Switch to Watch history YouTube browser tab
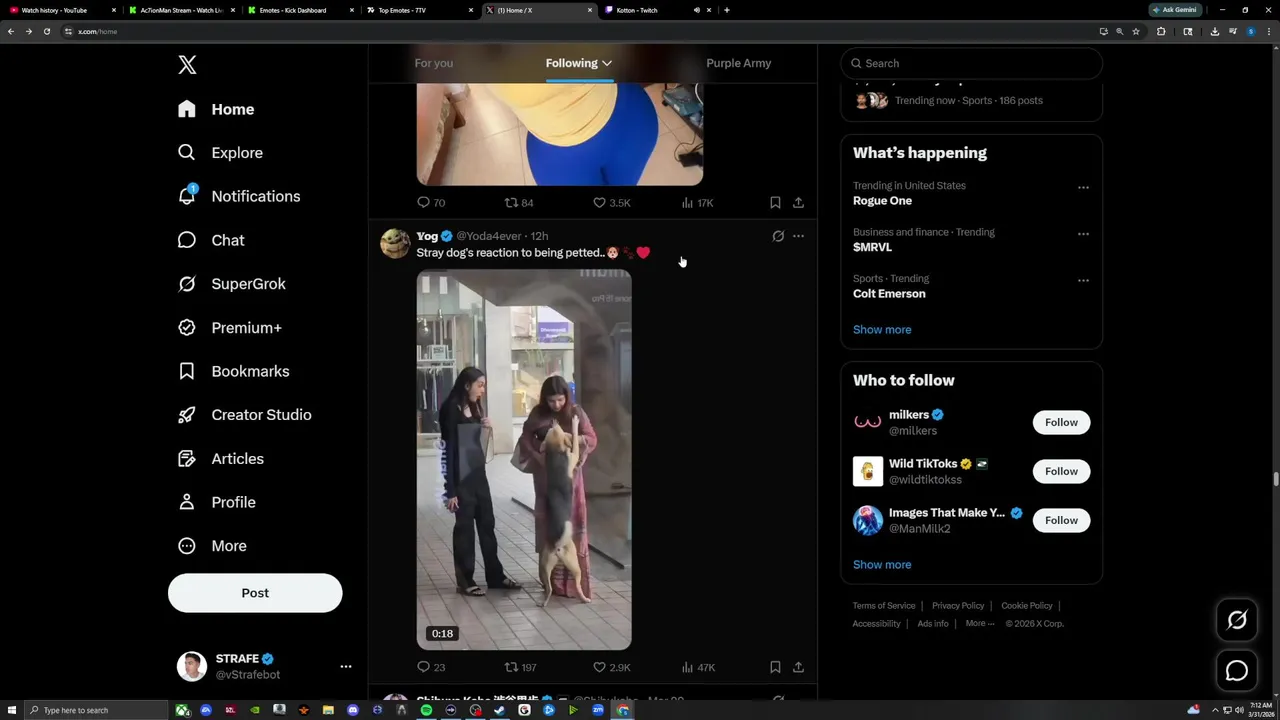 coord(60,10)
